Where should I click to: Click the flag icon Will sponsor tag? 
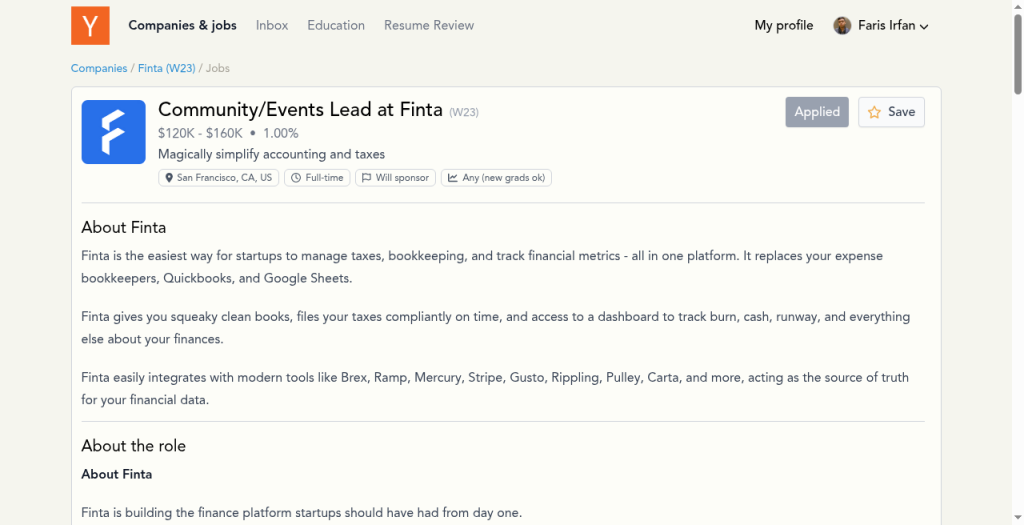(396, 178)
